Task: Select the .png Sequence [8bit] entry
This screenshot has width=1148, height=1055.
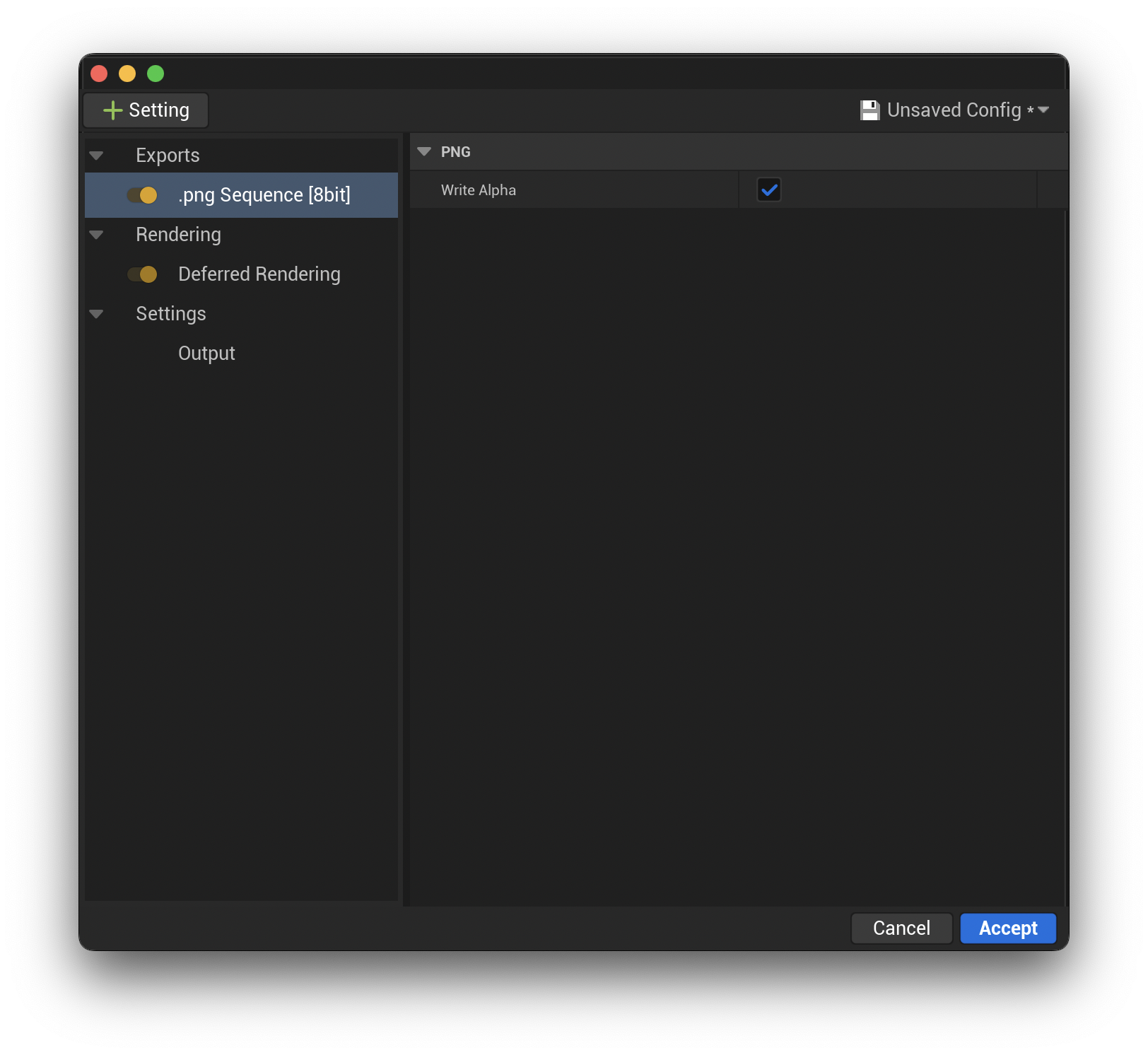Action: (264, 195)
